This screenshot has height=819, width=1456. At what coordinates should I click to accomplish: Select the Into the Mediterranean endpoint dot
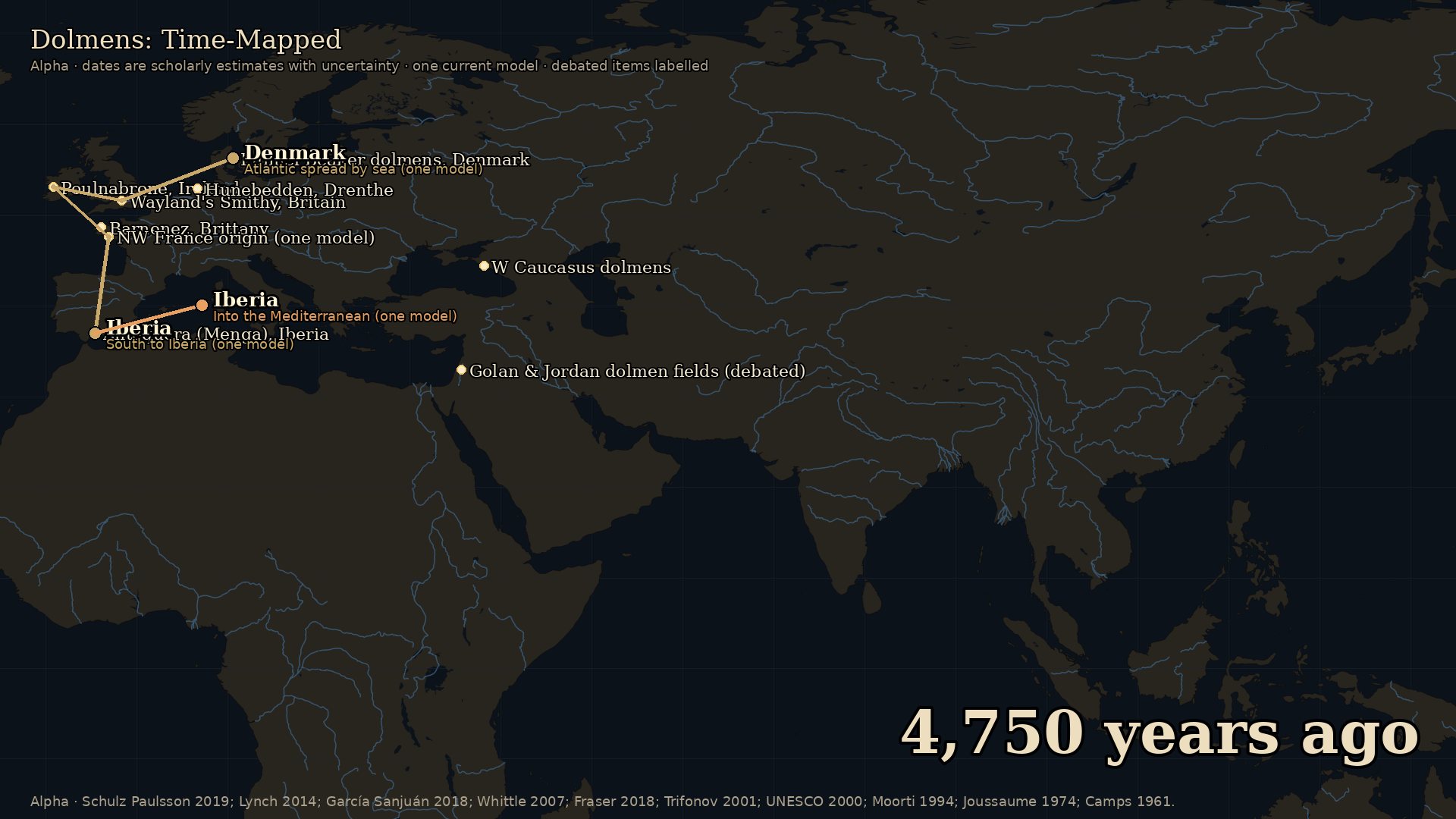coord(202,306)
